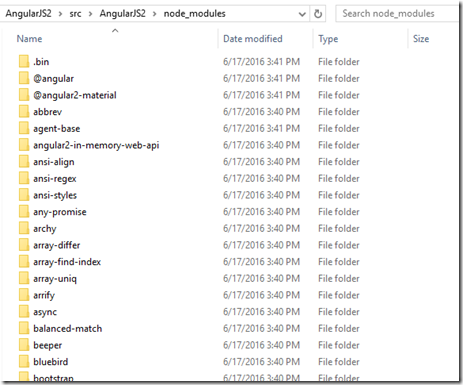Click the arrify folder icon
Screen dimensions: 463x385
24,295
